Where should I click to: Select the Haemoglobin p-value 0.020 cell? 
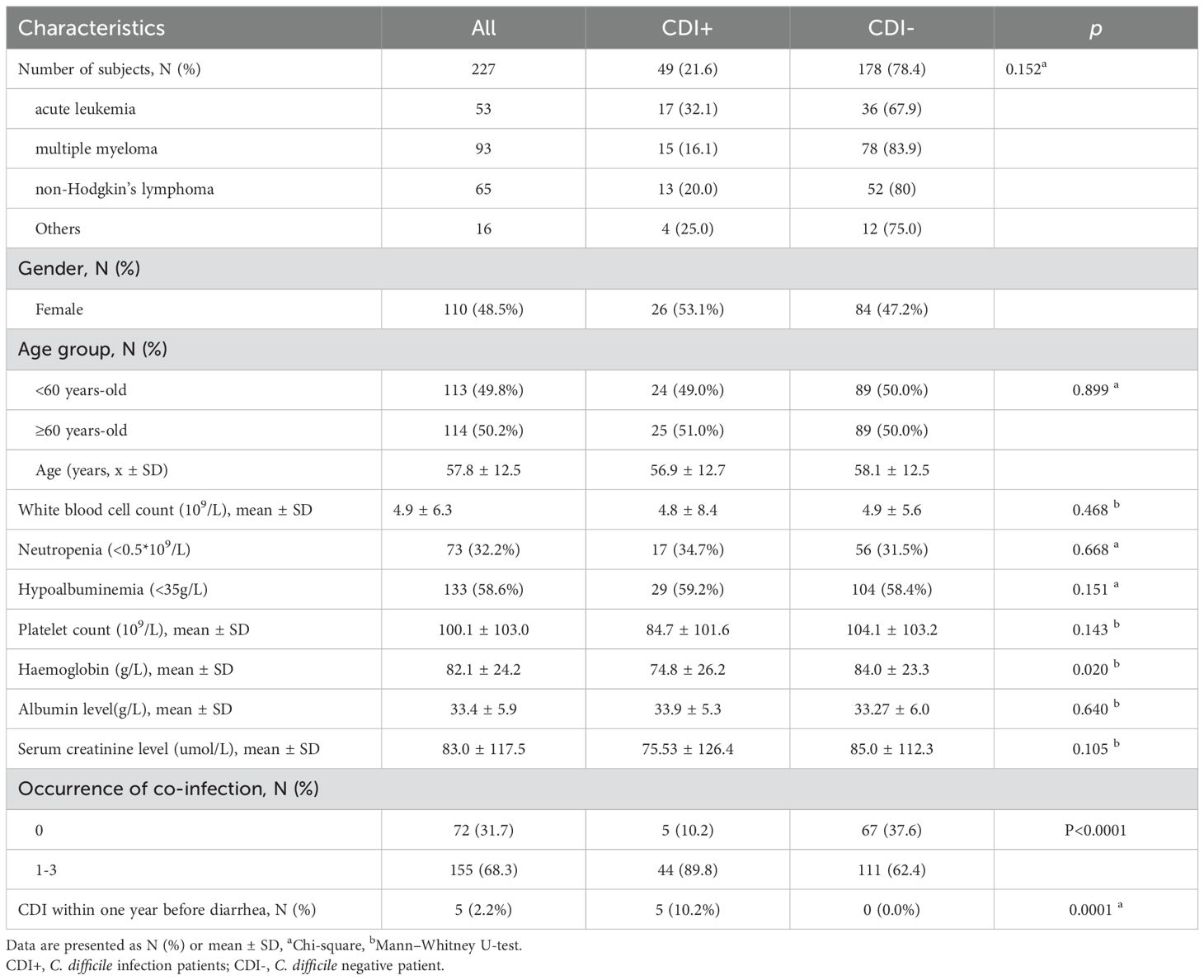(x=1090, y=670)
